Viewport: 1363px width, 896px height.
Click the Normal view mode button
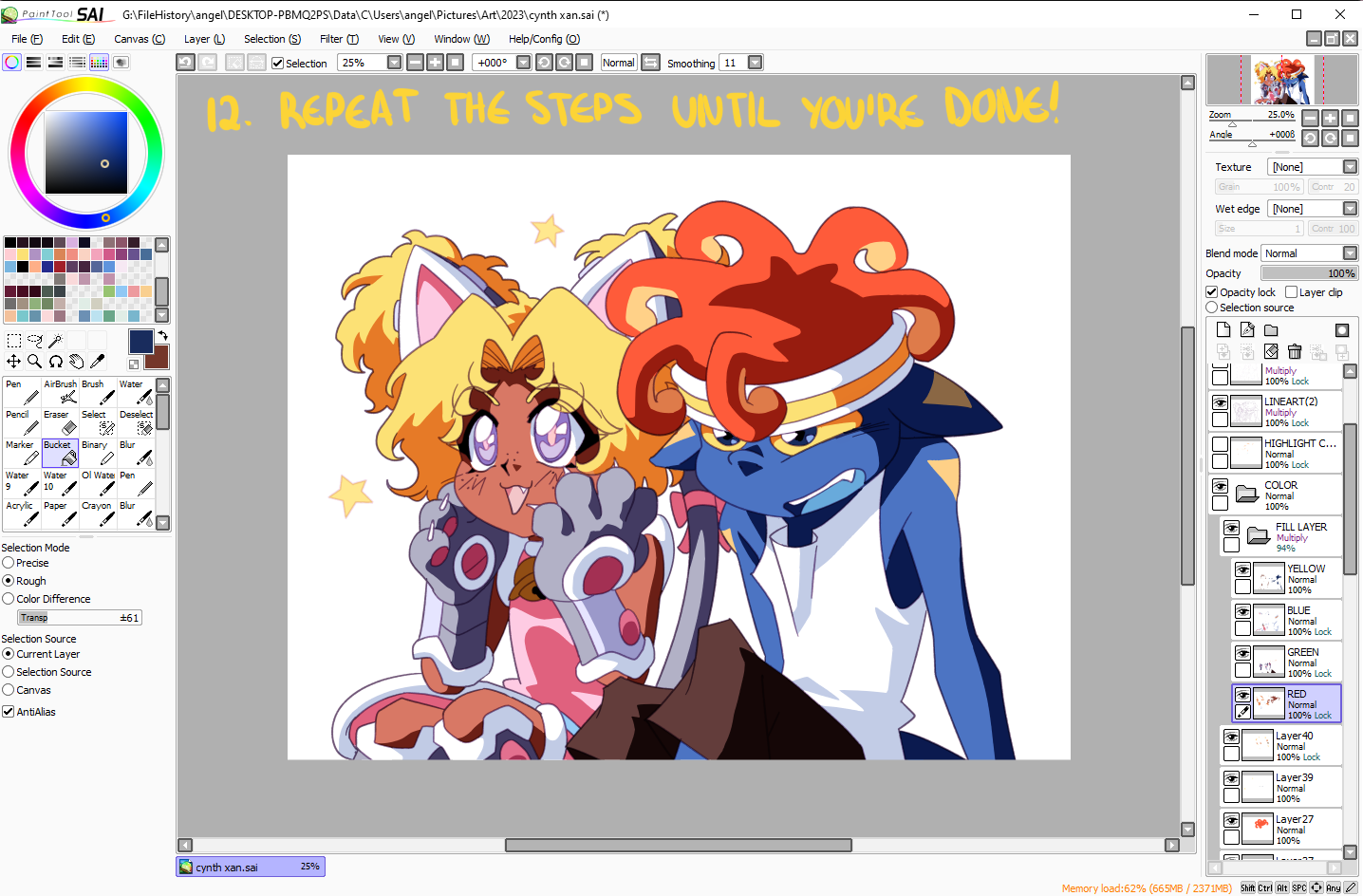[618, 63]
